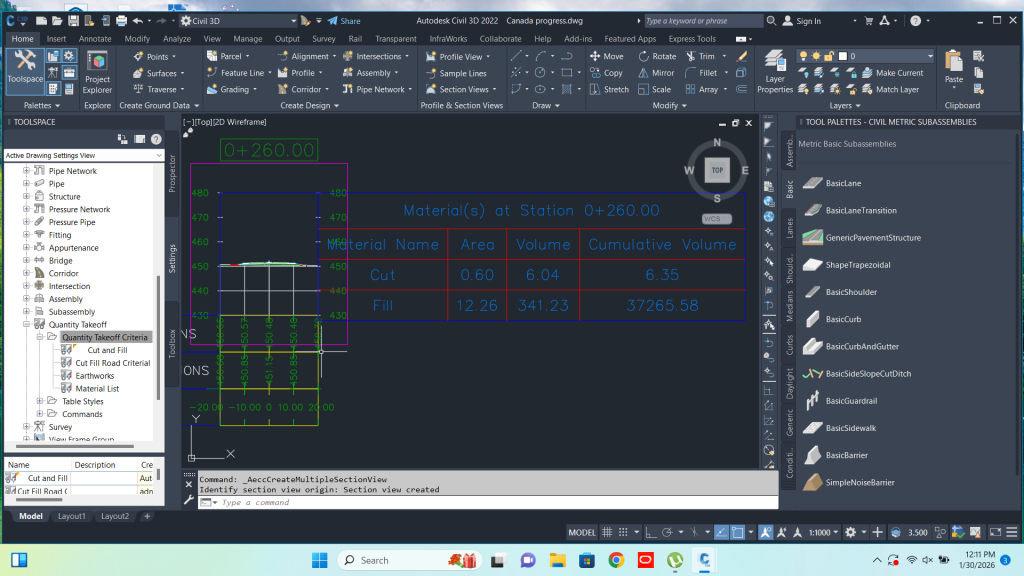Open the Pipe Network tool
The height and width of the screenshot is (576, 1024).
pyautogui.click(x=379, y=90)
